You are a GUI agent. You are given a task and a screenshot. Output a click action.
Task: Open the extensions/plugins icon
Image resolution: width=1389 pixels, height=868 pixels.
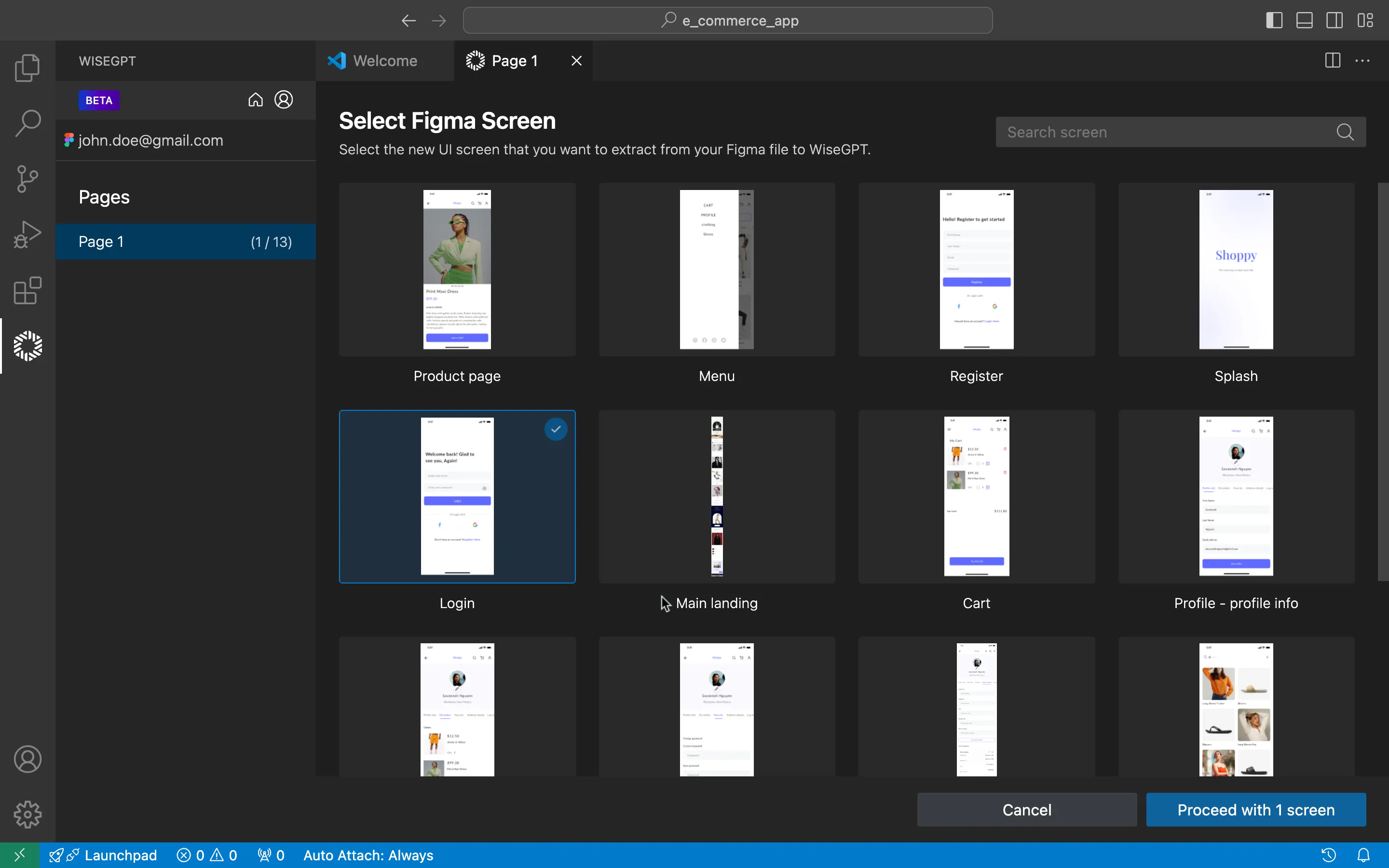[x=27, y=290]
